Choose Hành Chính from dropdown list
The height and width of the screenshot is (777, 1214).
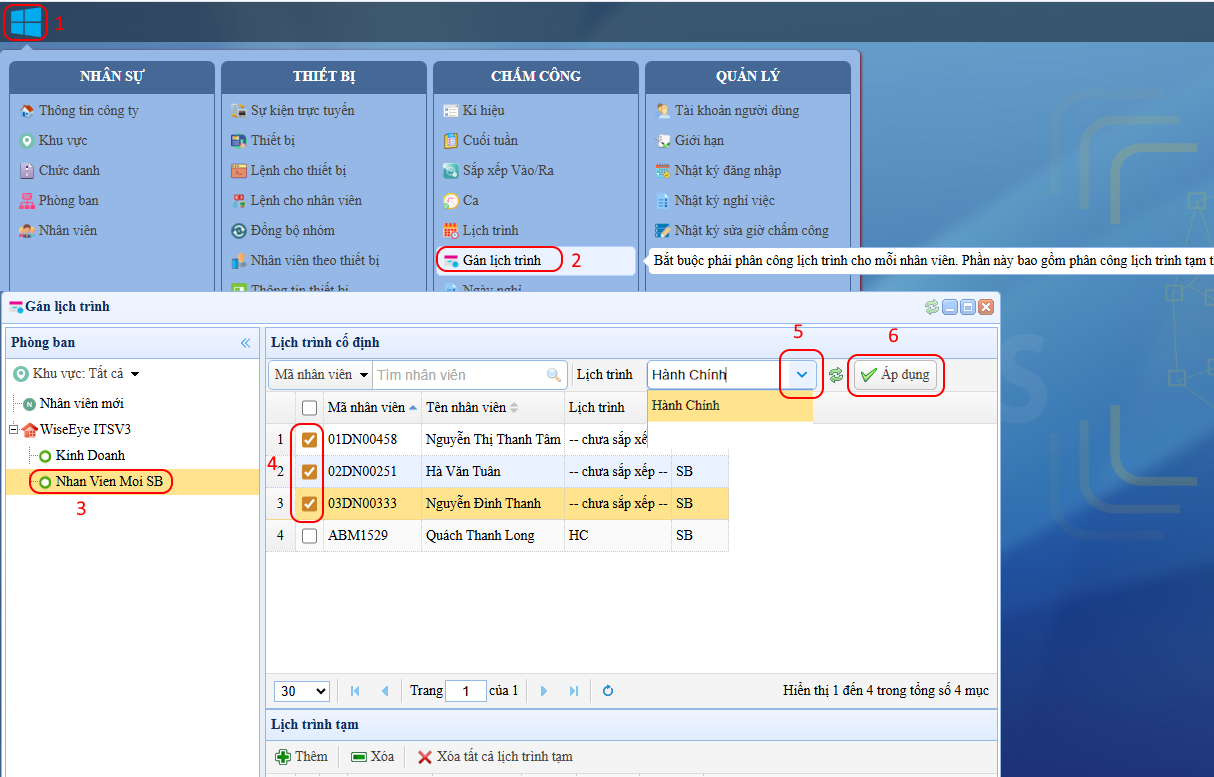(x=730, y=405)
